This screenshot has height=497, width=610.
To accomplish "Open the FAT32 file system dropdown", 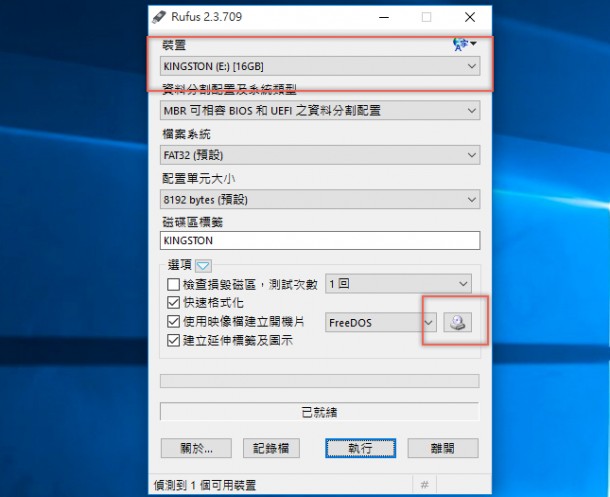I will coord(320,155).
